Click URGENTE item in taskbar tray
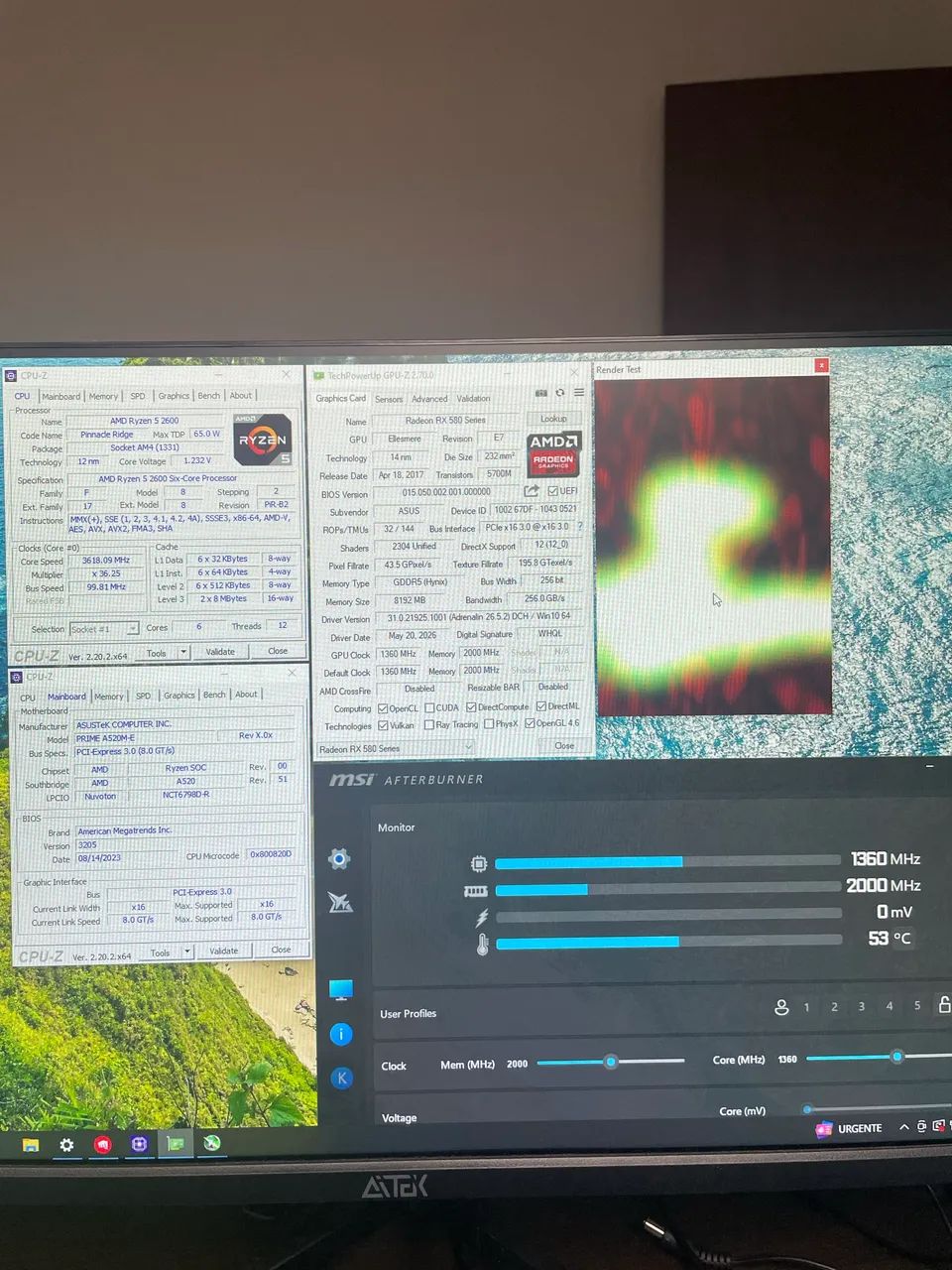This screenshot has width=952, height=1270. point(849,1128)
